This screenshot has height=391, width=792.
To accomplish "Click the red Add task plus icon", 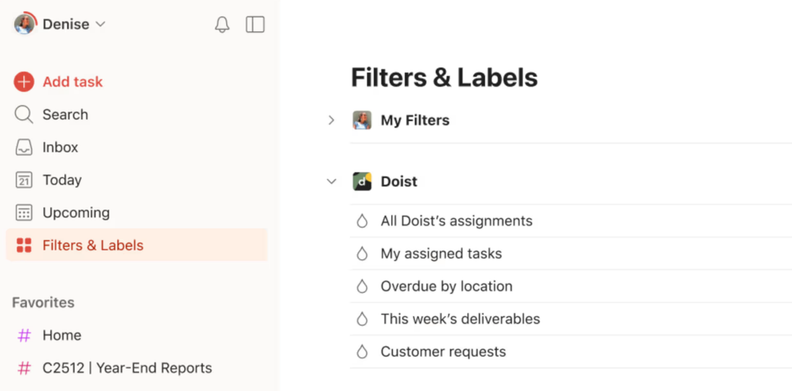I will [x=24, y=82].
